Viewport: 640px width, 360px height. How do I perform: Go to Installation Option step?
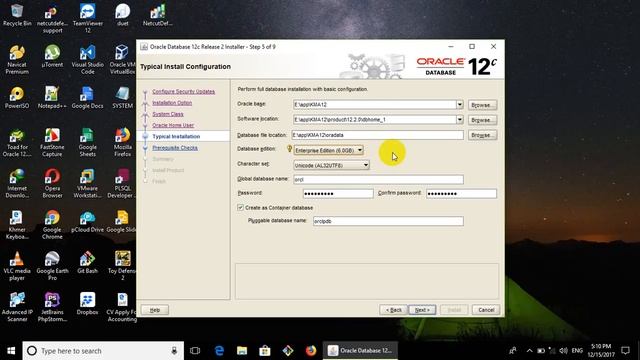pos(172,103)
